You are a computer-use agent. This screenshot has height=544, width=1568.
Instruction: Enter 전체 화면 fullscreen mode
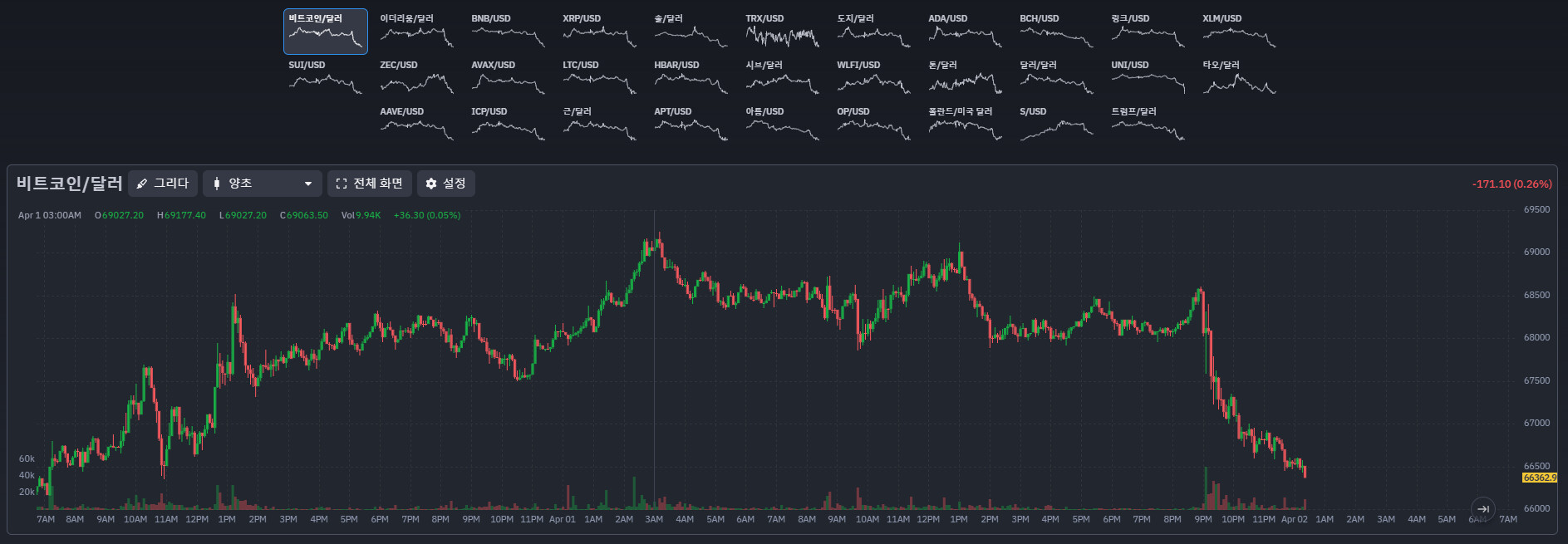(369, 184)
